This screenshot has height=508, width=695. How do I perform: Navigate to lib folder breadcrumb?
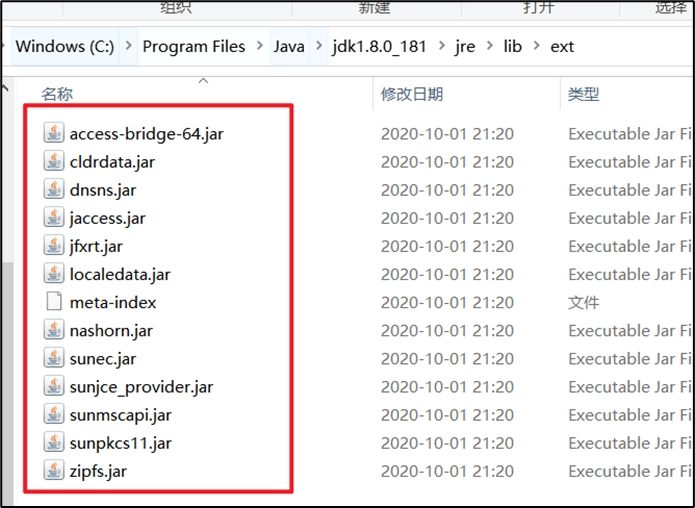pyautogui.click(x=512, y=46)
